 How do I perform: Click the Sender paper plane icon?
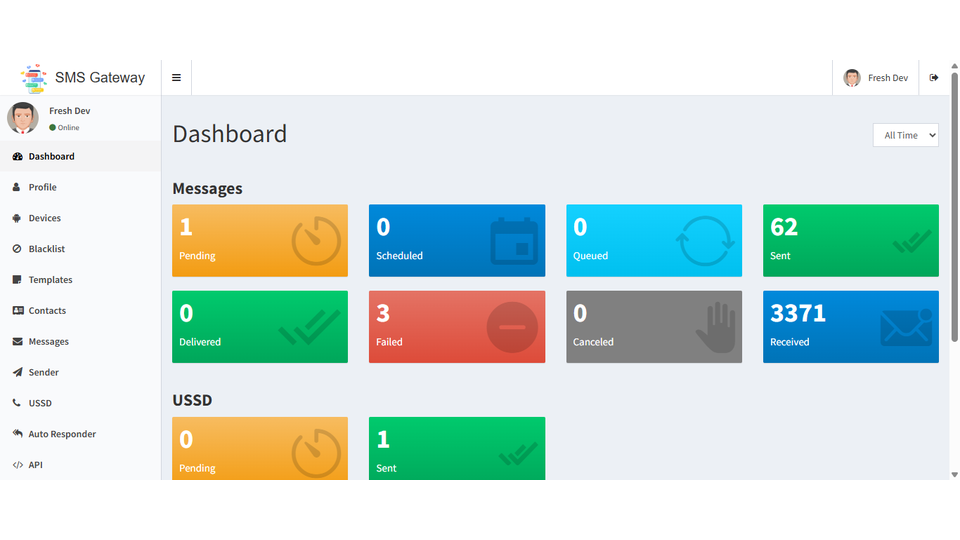click(17, 372)
